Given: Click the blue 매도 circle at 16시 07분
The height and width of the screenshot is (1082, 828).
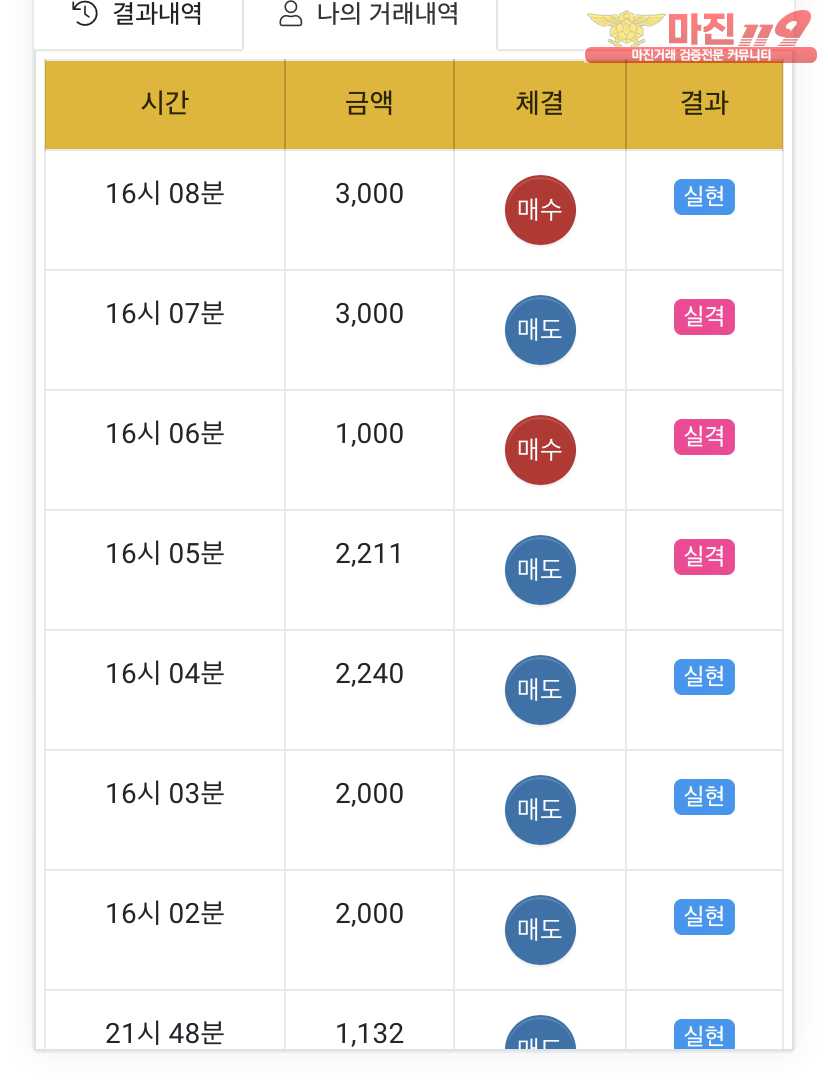Looking at the screenshot, I should pyautogui.click(x=540, y=330).
